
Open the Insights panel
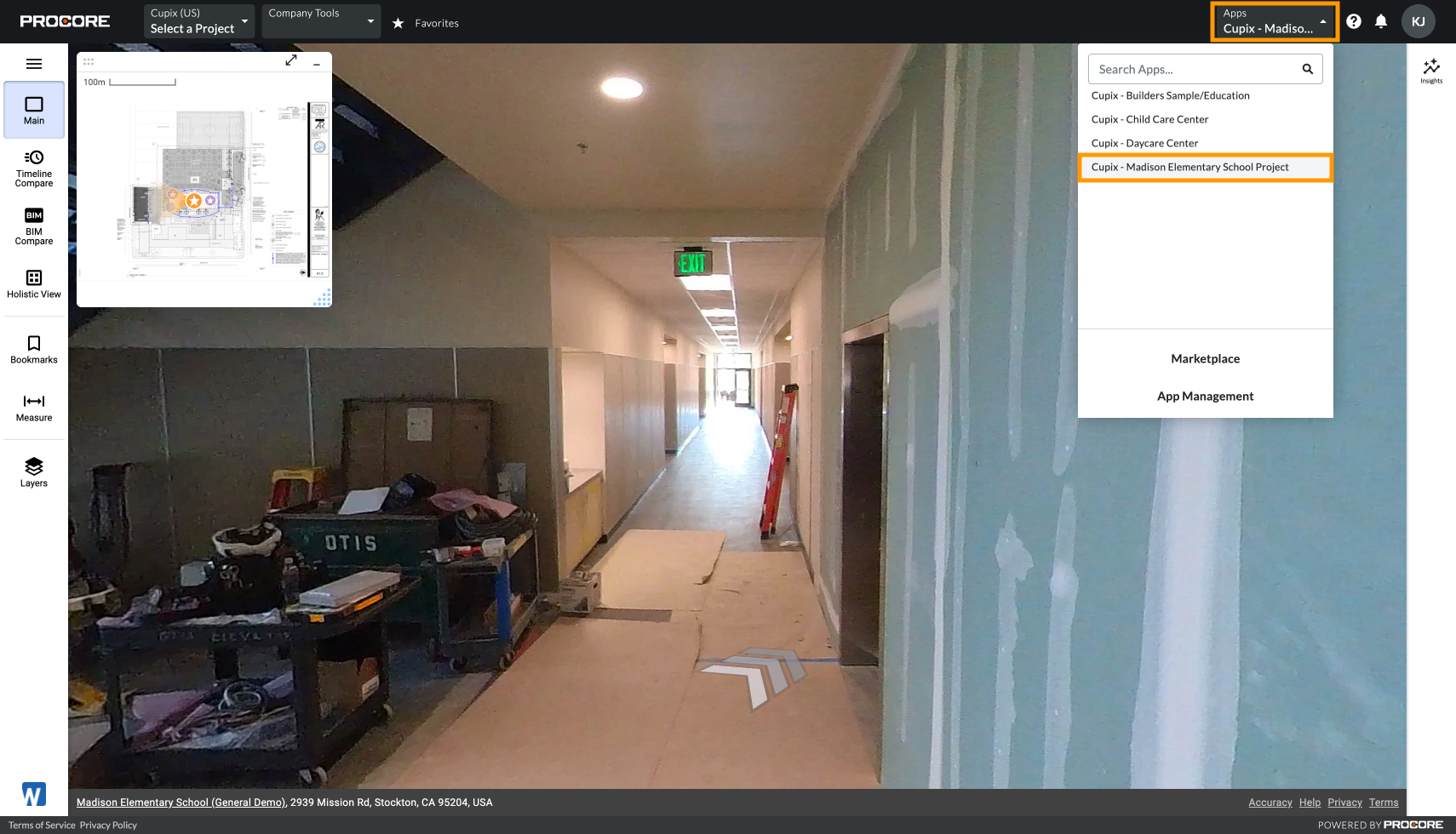(x=1431, y=71)
